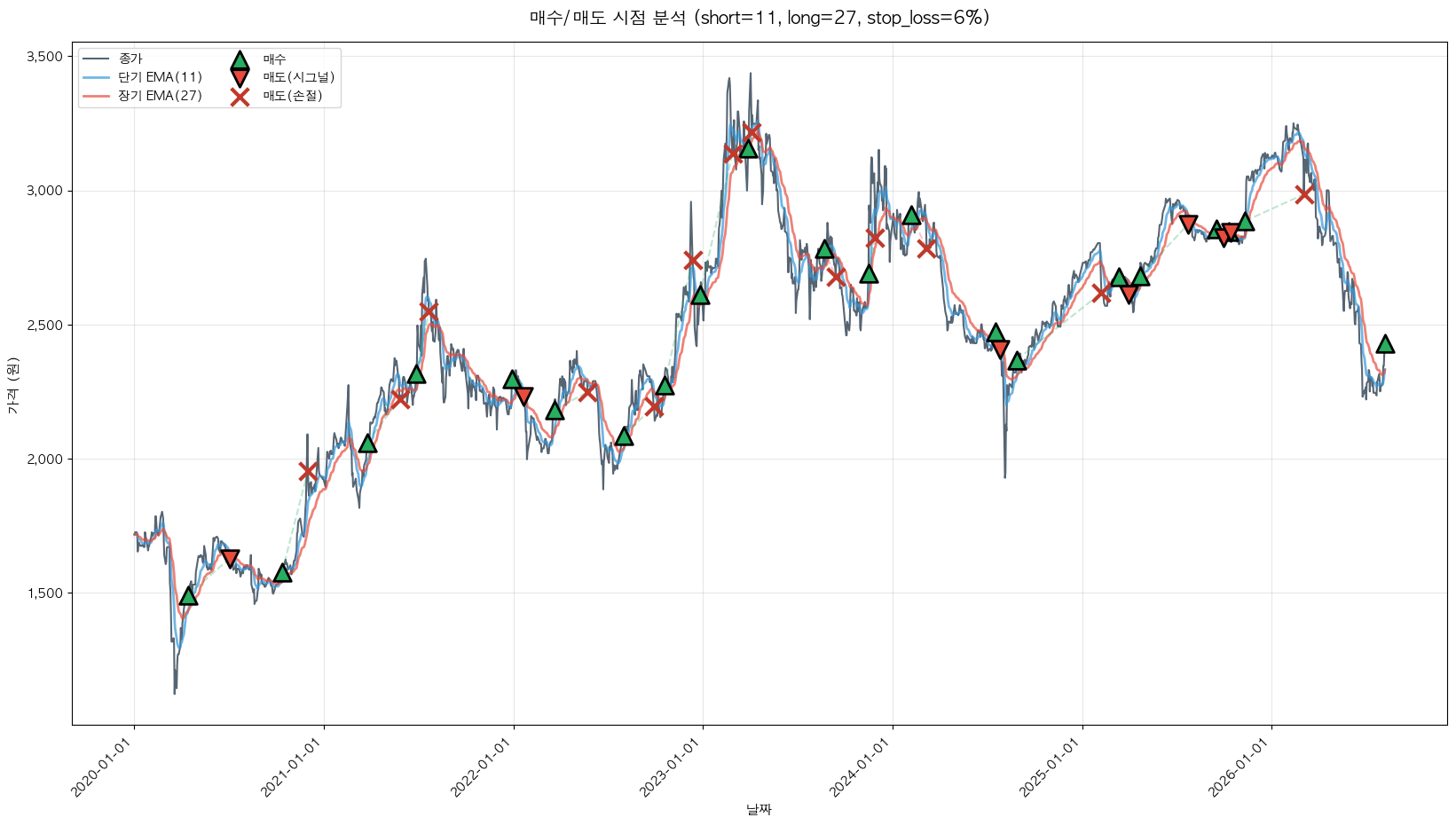Select the blue 단기 EMA(11) legend line sample
This screenshot has width=1456, height=825.
pos(96,77)
